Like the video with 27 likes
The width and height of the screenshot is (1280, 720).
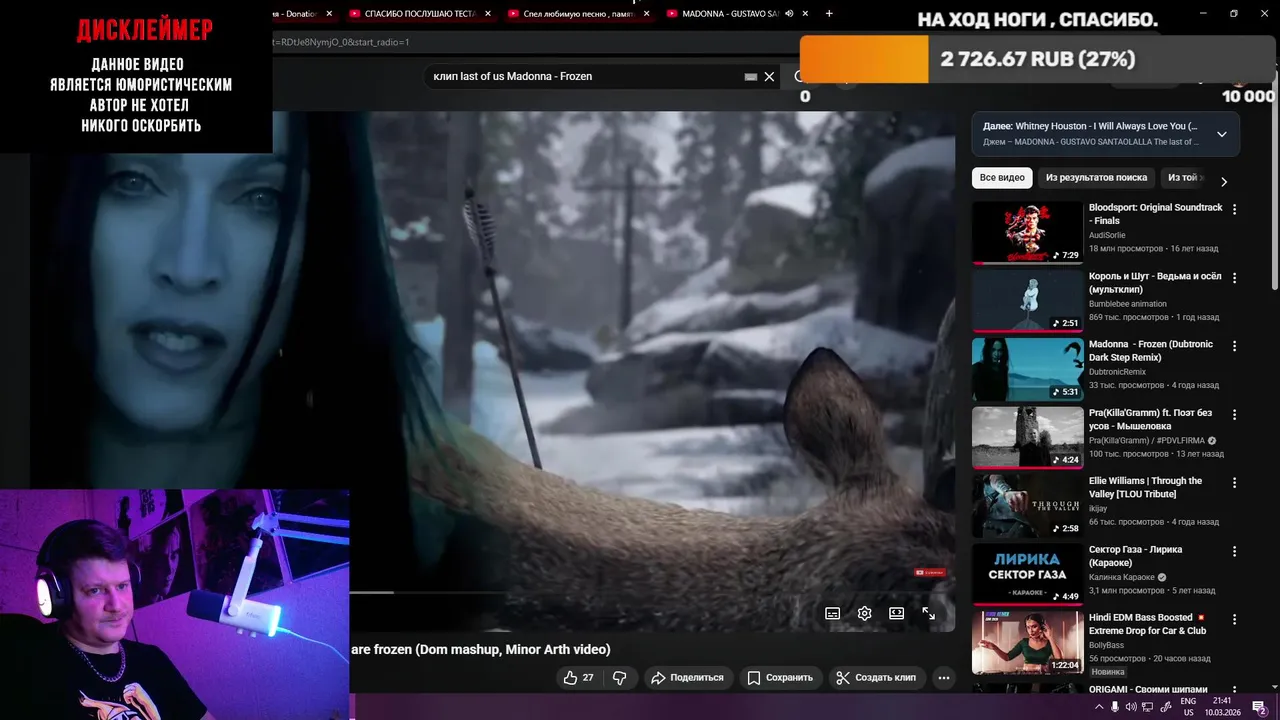click(x=578, y=677)
